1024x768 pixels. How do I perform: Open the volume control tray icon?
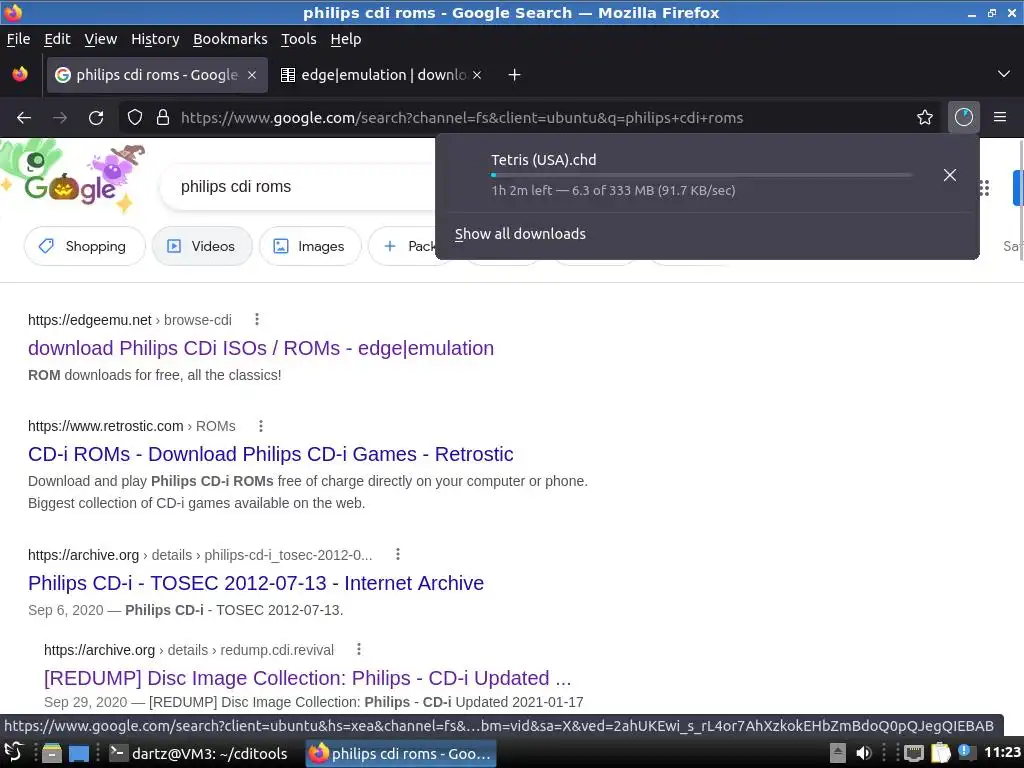coord(863,753)
